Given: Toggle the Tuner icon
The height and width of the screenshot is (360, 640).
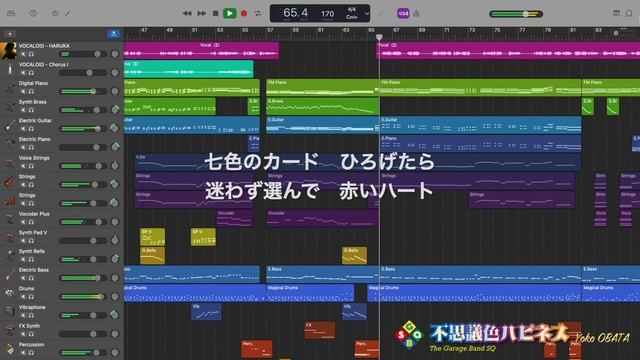Looking at the screenshot, I should 381,13.
